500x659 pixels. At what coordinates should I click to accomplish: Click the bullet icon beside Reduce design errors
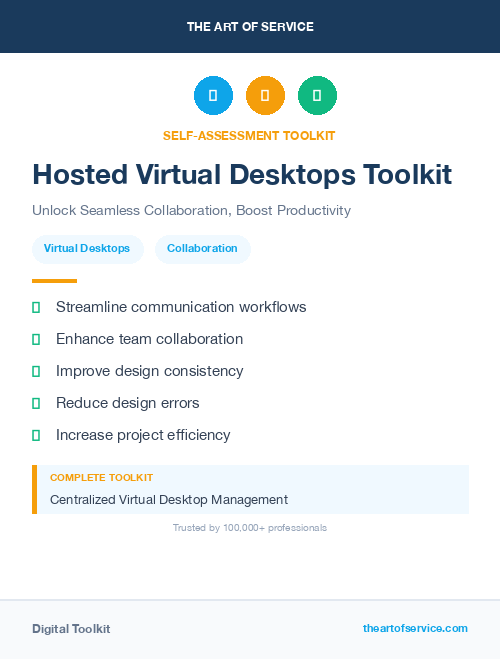pyautogui.click(x=36, y=403)
